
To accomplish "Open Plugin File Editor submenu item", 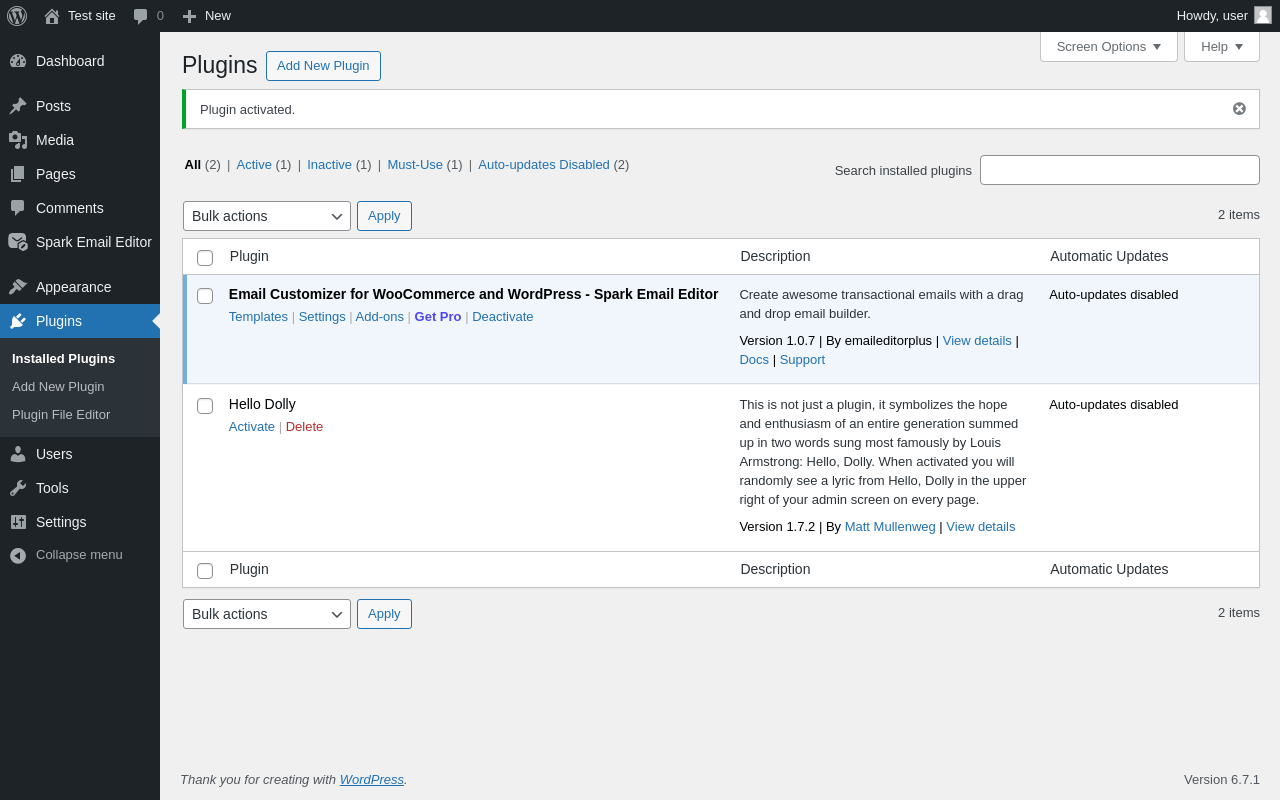I will (x=61, y=415).
